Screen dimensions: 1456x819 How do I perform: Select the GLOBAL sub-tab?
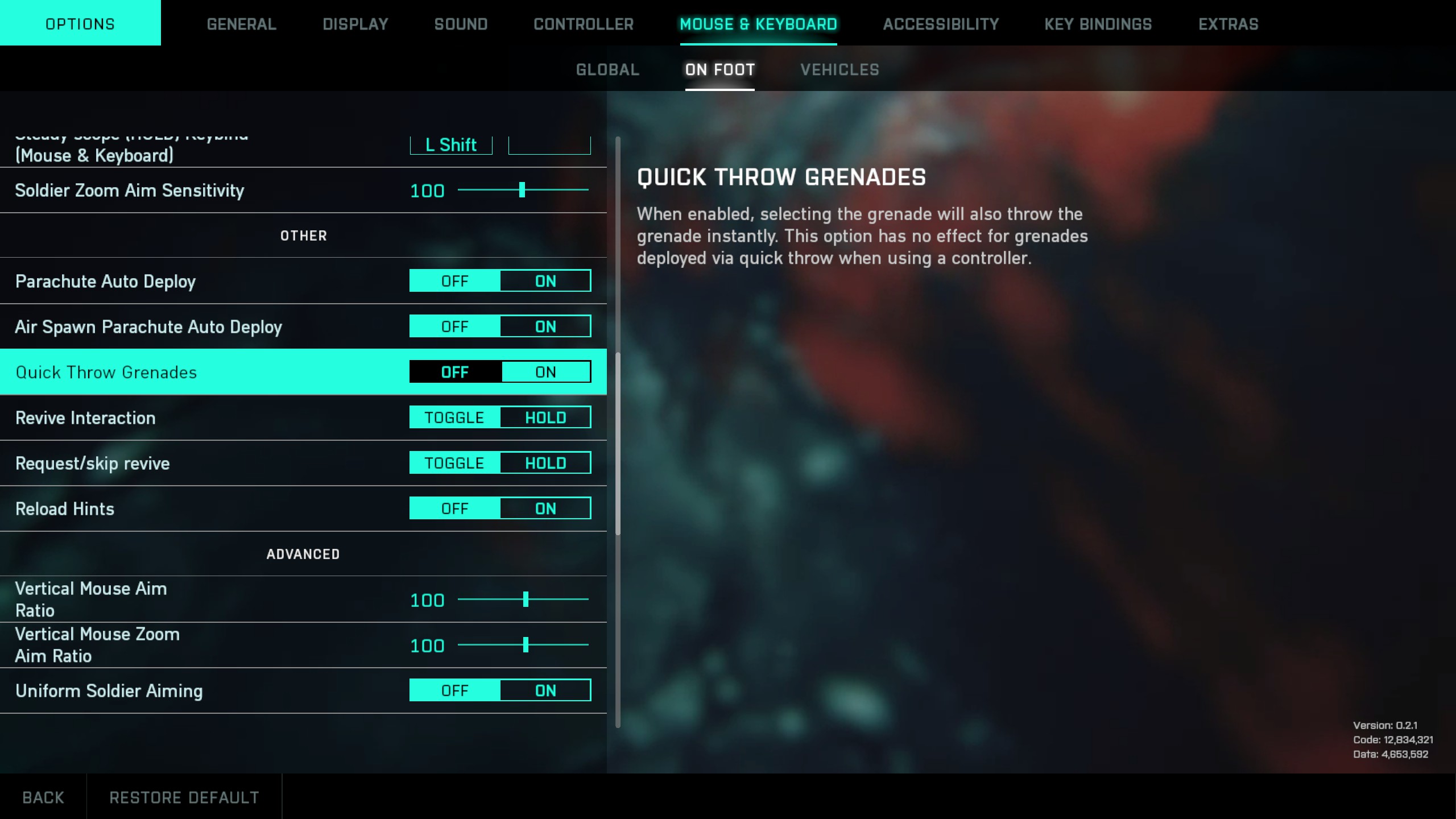pyautogui.click(x=607, y=69)
